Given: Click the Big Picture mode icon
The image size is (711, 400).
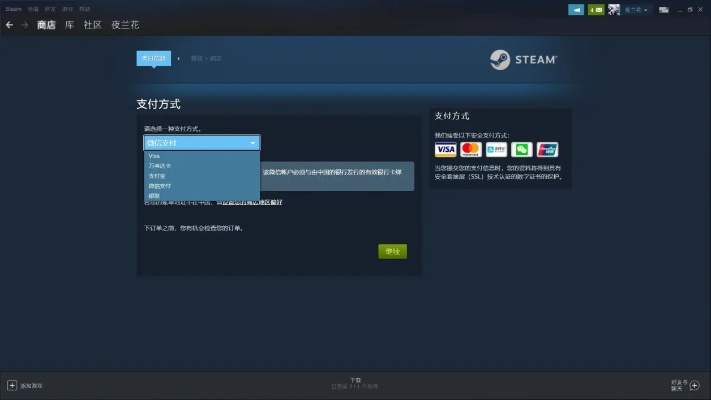Looking at the screenshot, I should 663,10.
